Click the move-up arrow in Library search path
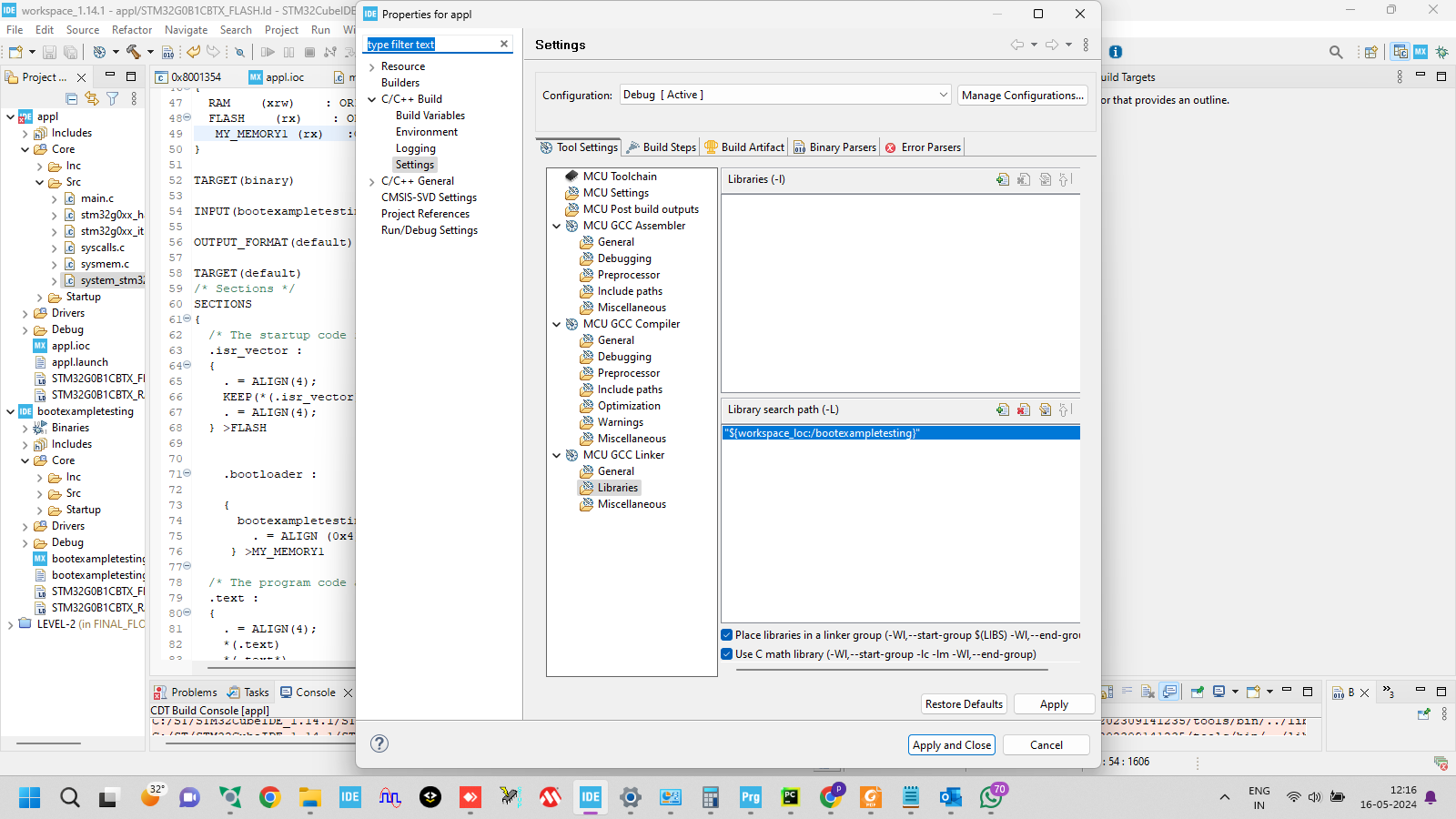The width and height of the screenshot is (1456, 819). 1065,409
